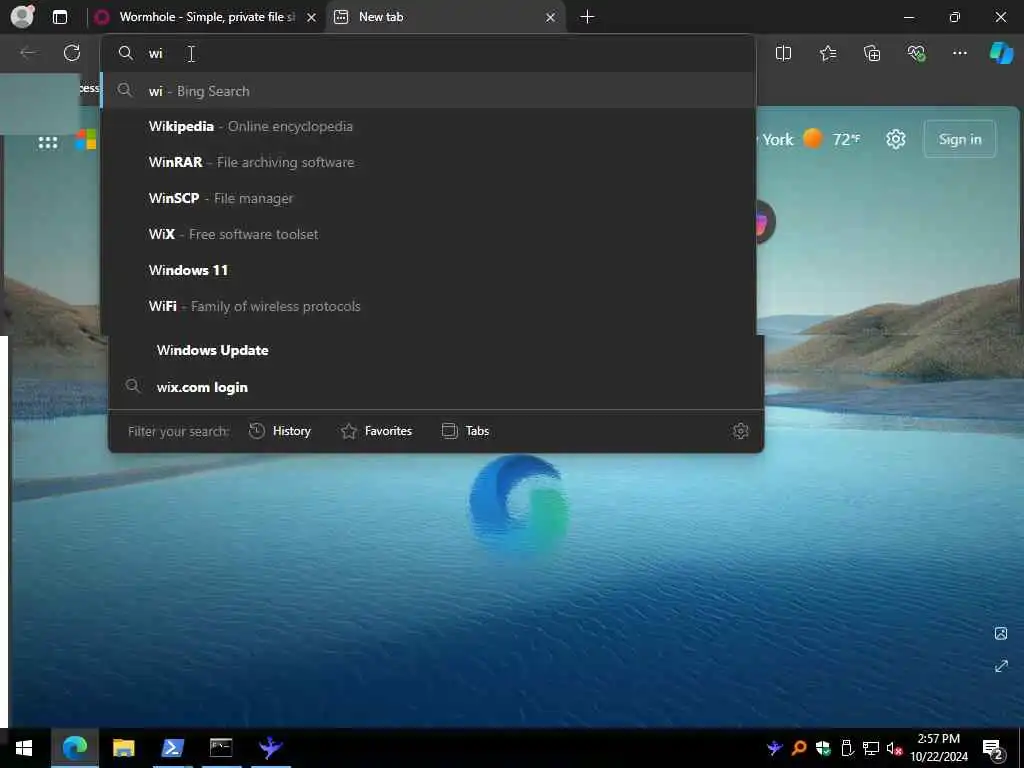The image size is (1024, 768).
Task: Open File Explorer from the taskbar
Action: point(123,748)
